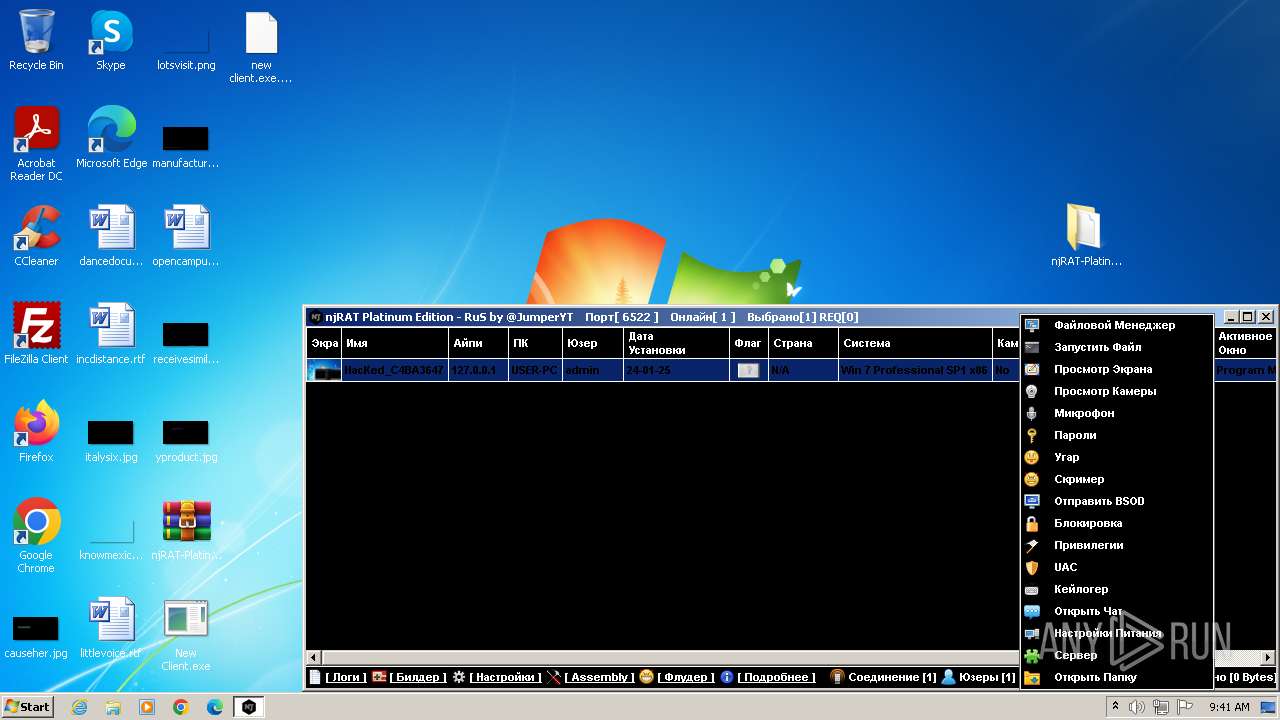Open the Windows Start menu
This screenshot has height=720, width=1280.
point(28,706)
